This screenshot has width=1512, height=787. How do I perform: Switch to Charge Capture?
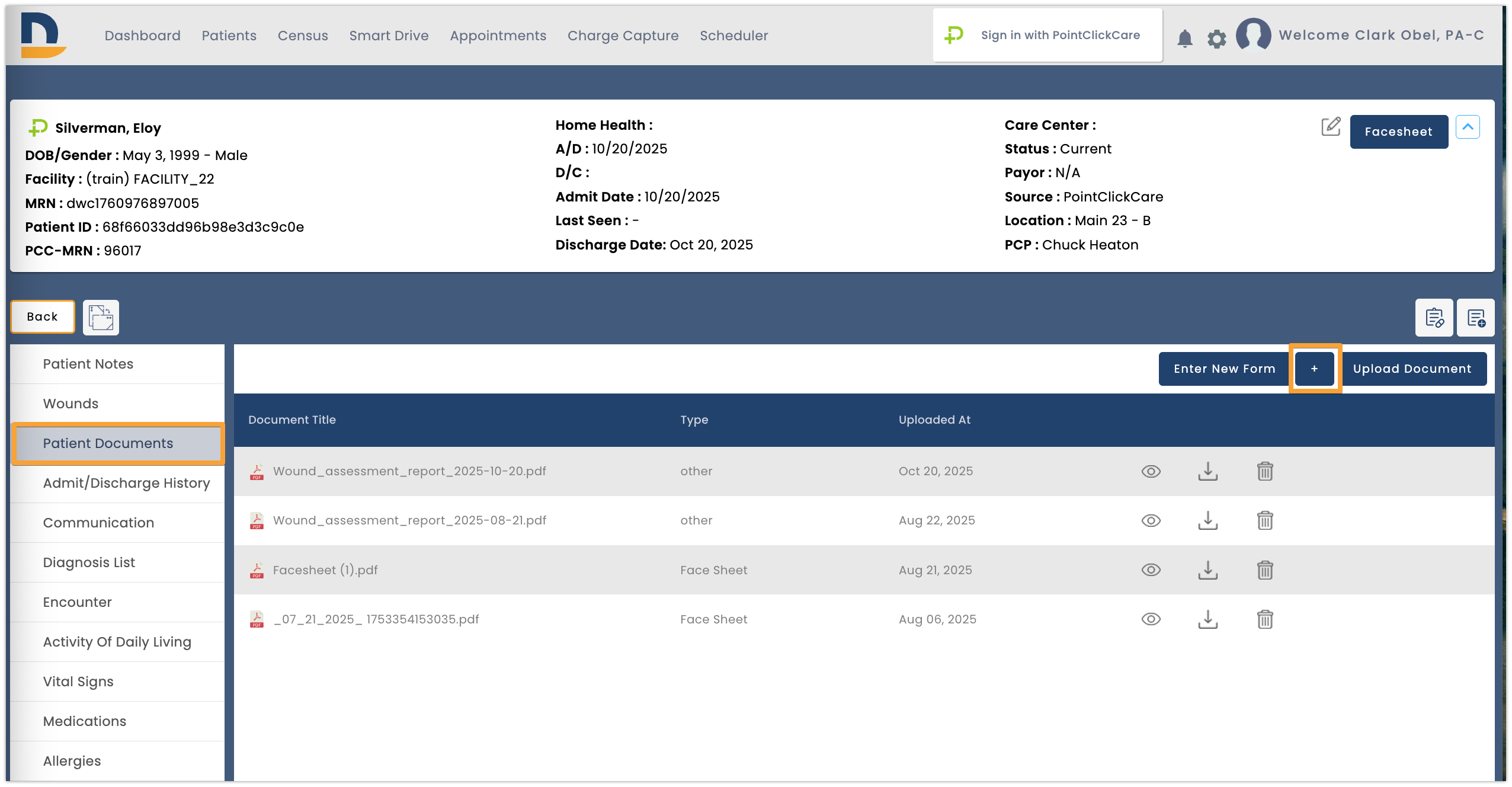(x=623, y=36)
